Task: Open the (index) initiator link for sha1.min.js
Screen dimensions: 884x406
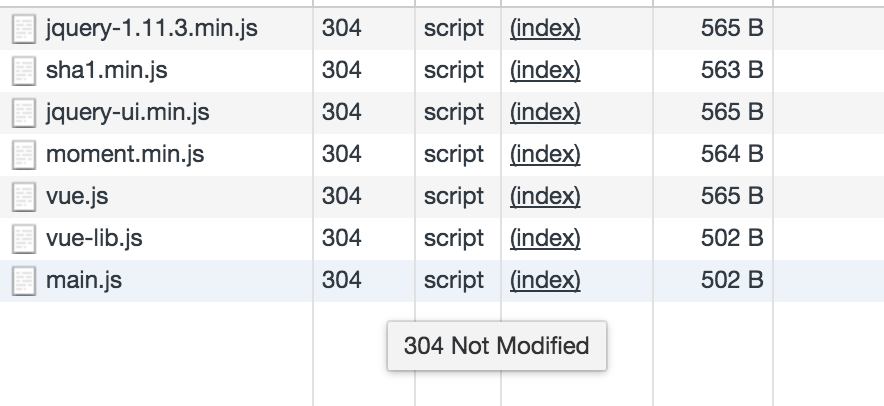Action: pyautogui.click(x=545, y=70)
